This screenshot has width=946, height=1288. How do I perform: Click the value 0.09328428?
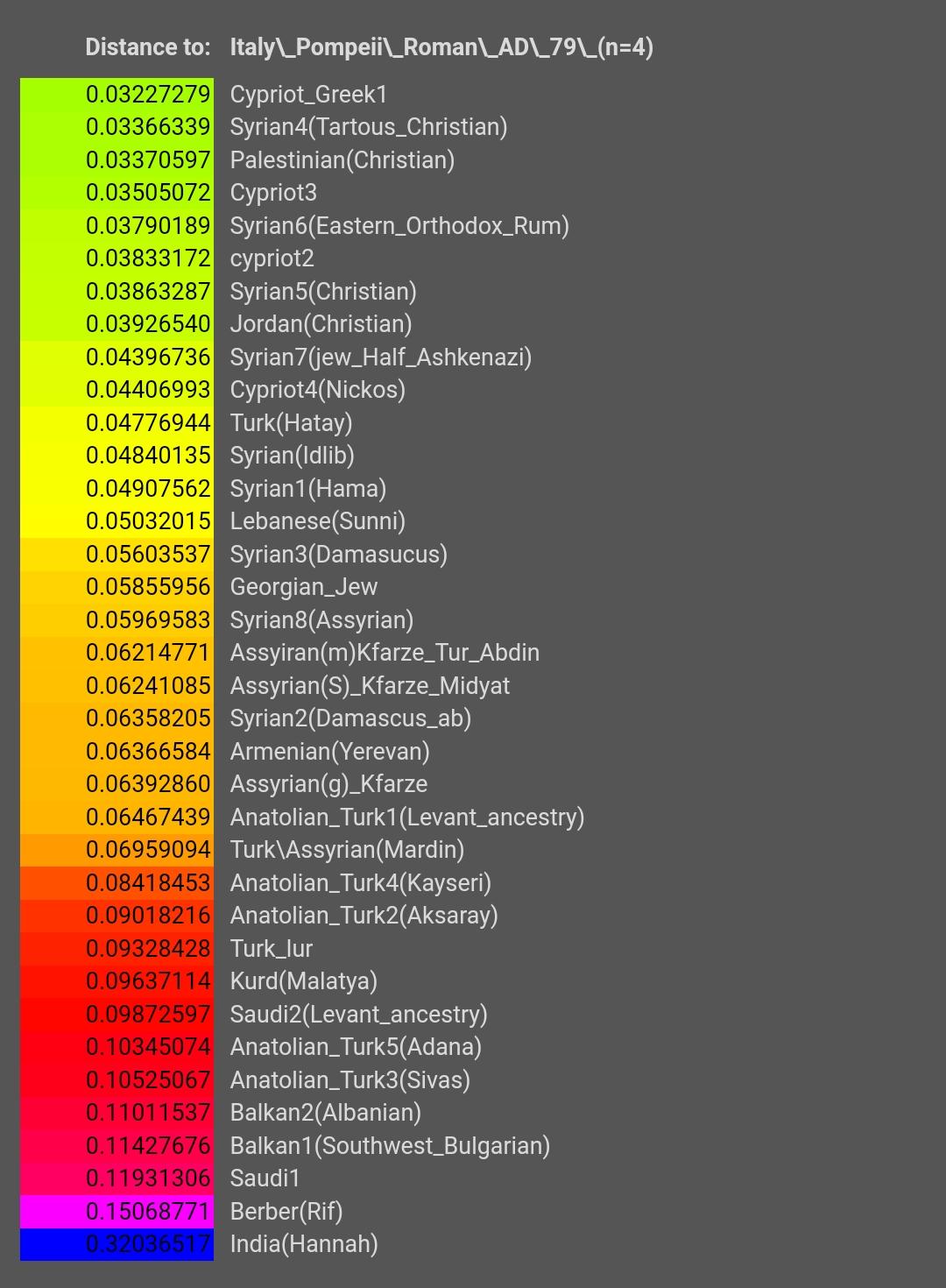click(148, 948)
